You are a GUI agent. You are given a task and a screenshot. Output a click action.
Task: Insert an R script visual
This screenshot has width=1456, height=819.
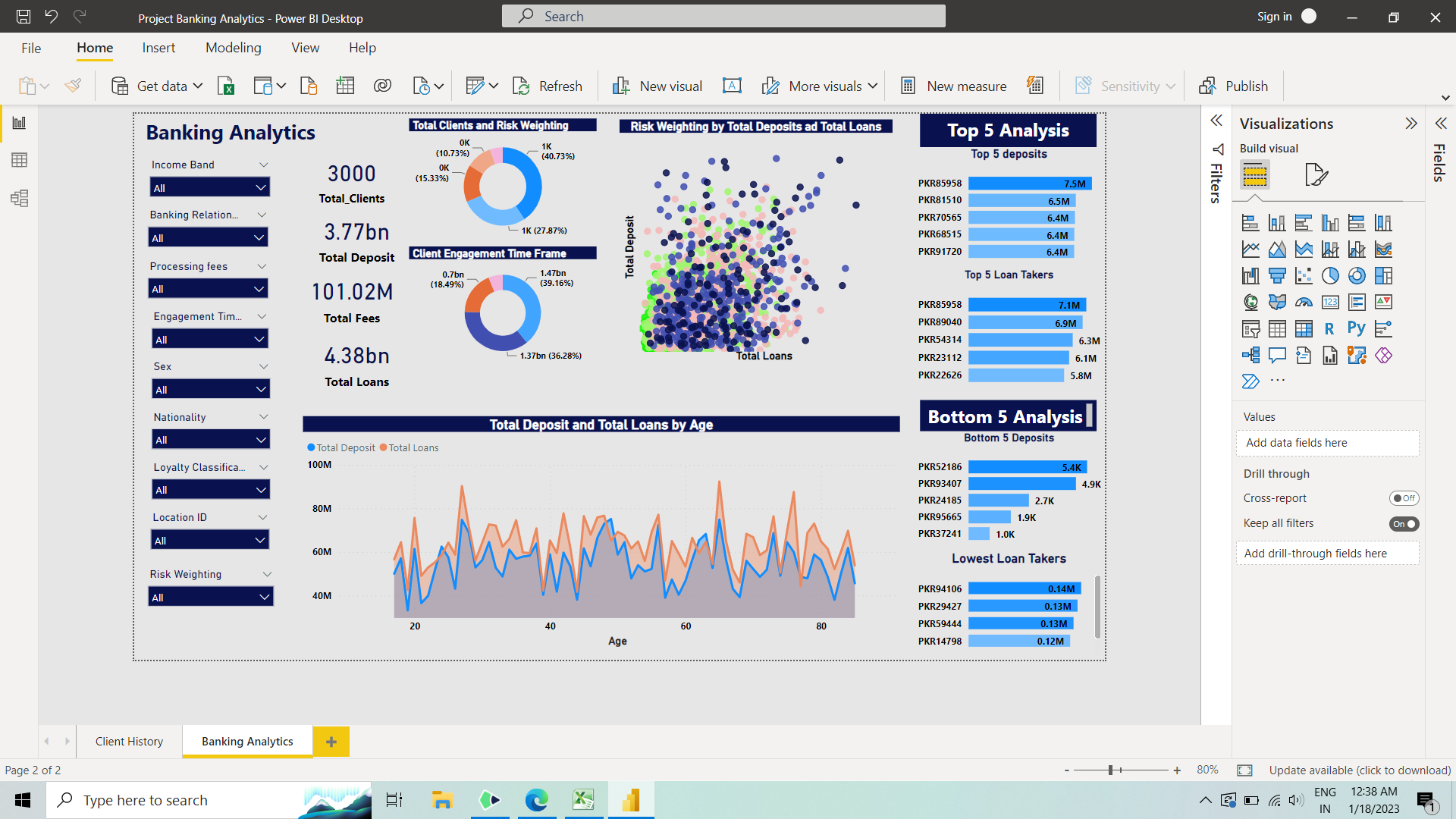[x=1331, y=328]
